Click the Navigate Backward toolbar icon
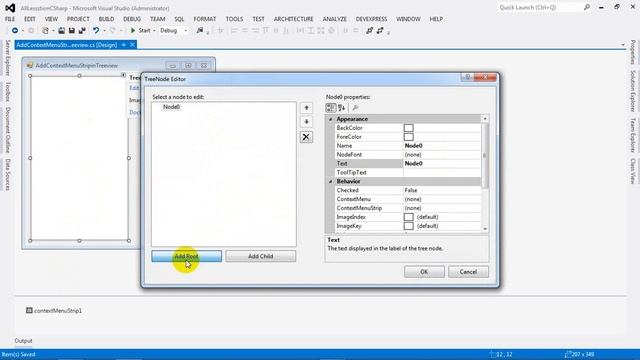 [x=15, y=31]
